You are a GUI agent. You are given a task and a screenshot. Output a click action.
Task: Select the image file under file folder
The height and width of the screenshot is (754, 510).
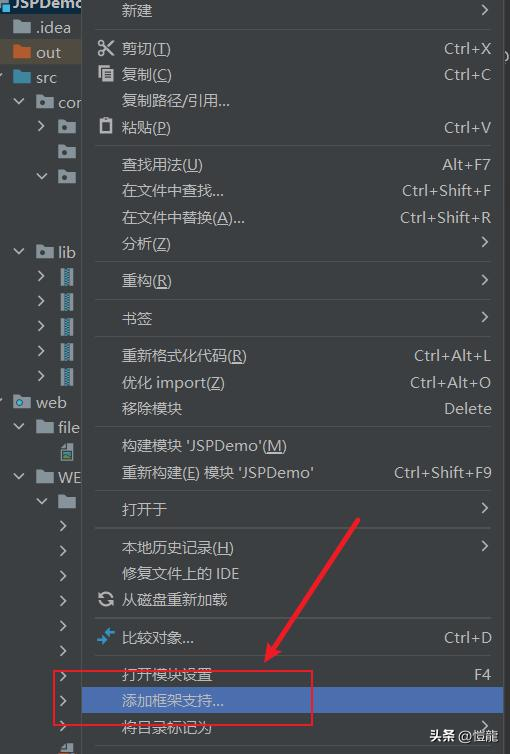click(x=67, y=452)
